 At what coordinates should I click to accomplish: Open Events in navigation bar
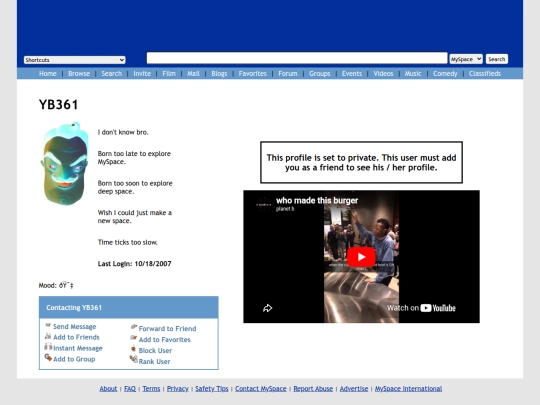(x=352, y=74)
